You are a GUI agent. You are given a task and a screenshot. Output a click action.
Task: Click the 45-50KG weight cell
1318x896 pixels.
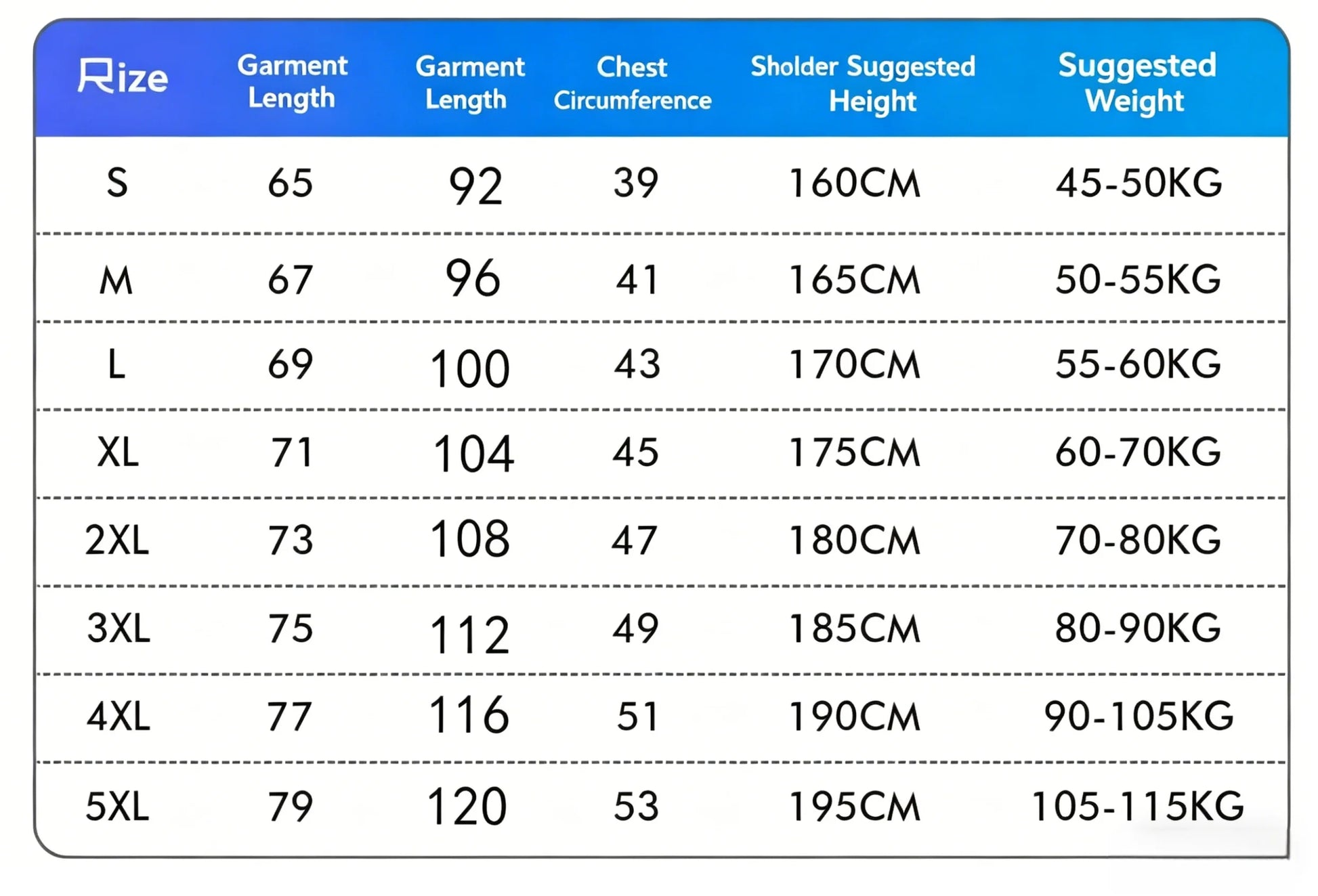[x=1139, y=183]
